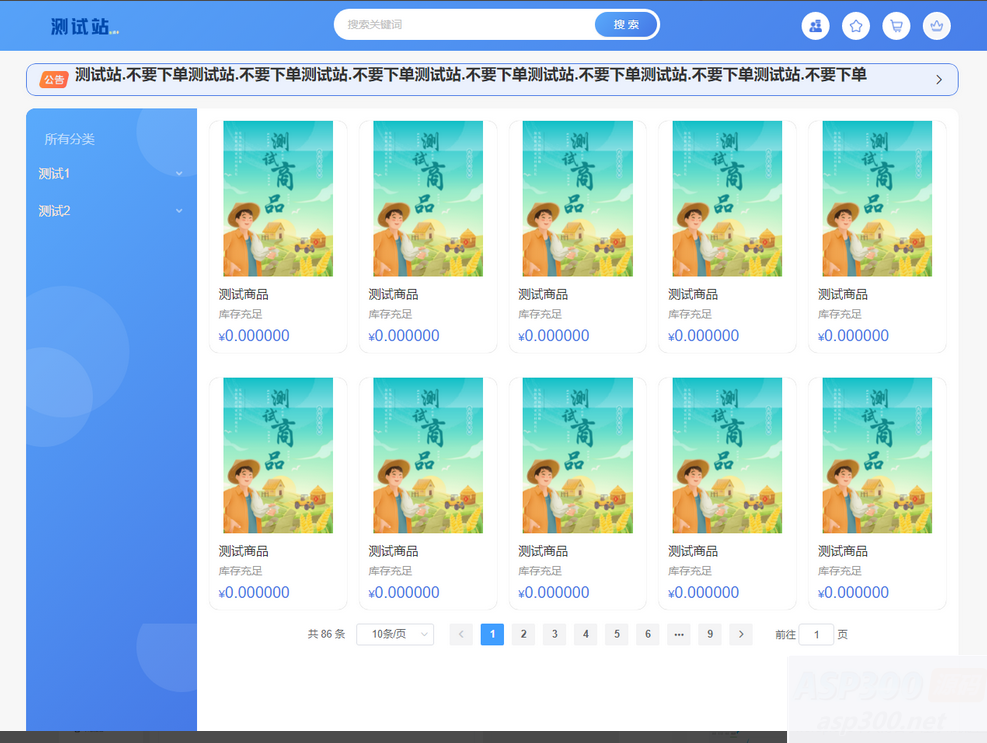
Task: Click the crown membership icon
Action: tap(936, 25)
